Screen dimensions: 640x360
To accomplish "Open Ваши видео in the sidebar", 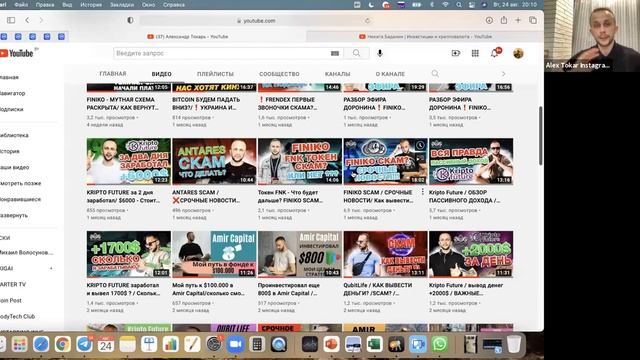I will pos(14,167).
